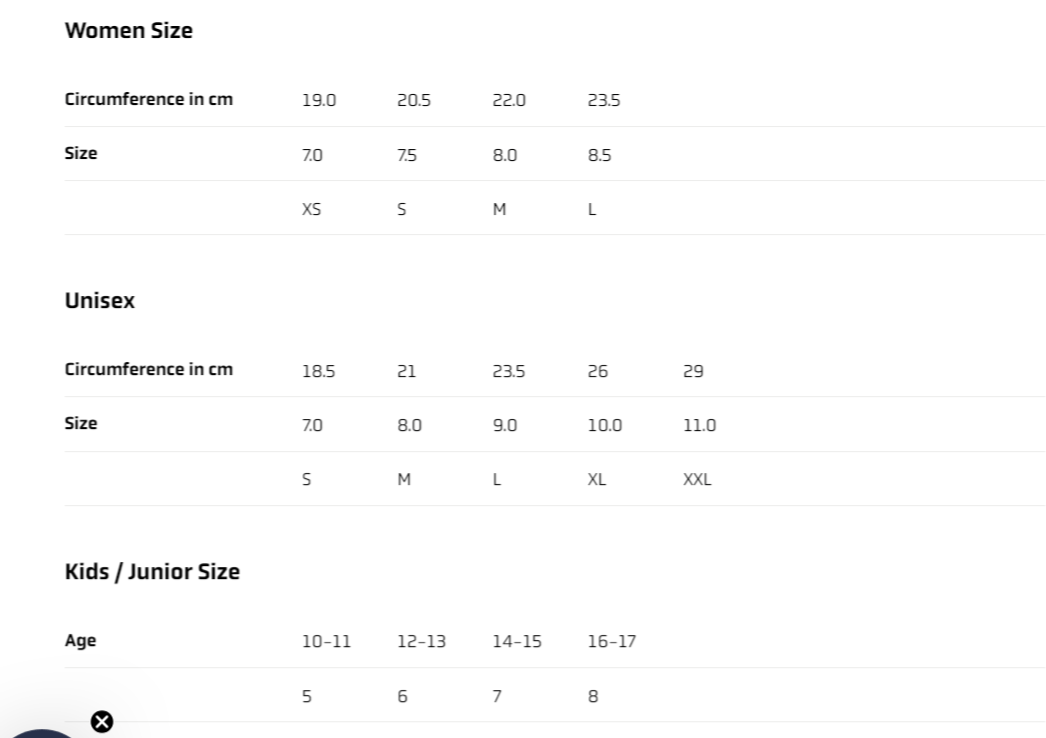Select size 8.5 in Women table
The width and height of the screenshot is (1046, 738).
click(600, 156)
